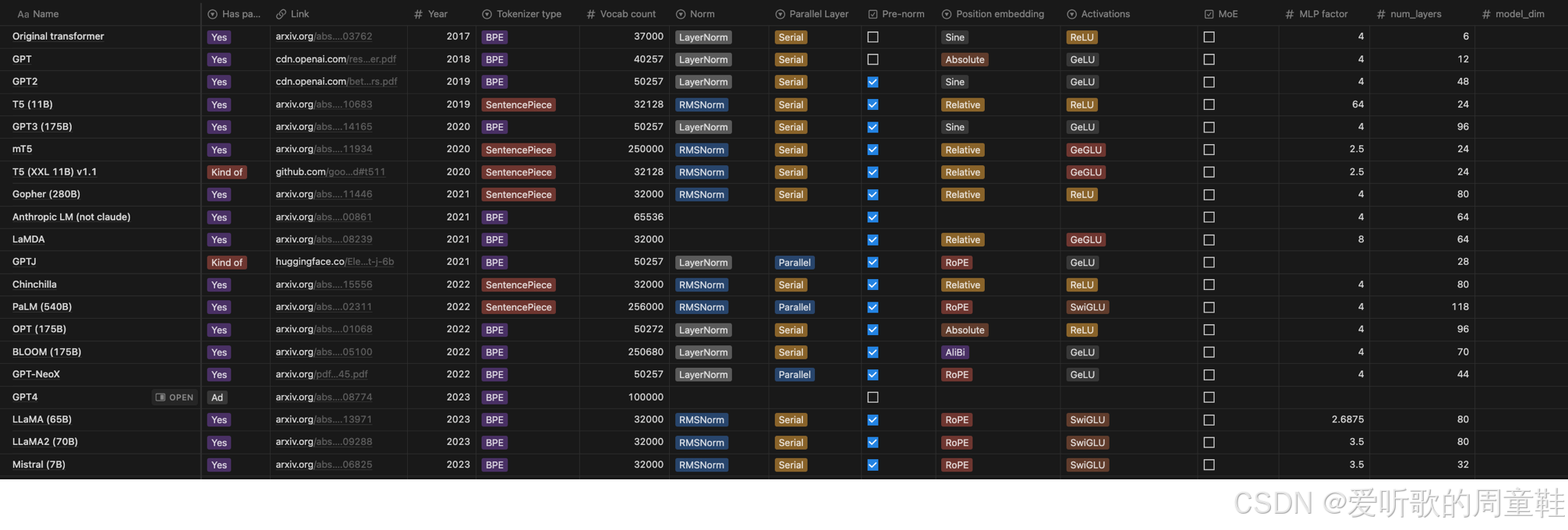Toggle Pre-norm checkbox in GPT4 row
This screenshot has width=1568, height=530.
coord(872,397)
